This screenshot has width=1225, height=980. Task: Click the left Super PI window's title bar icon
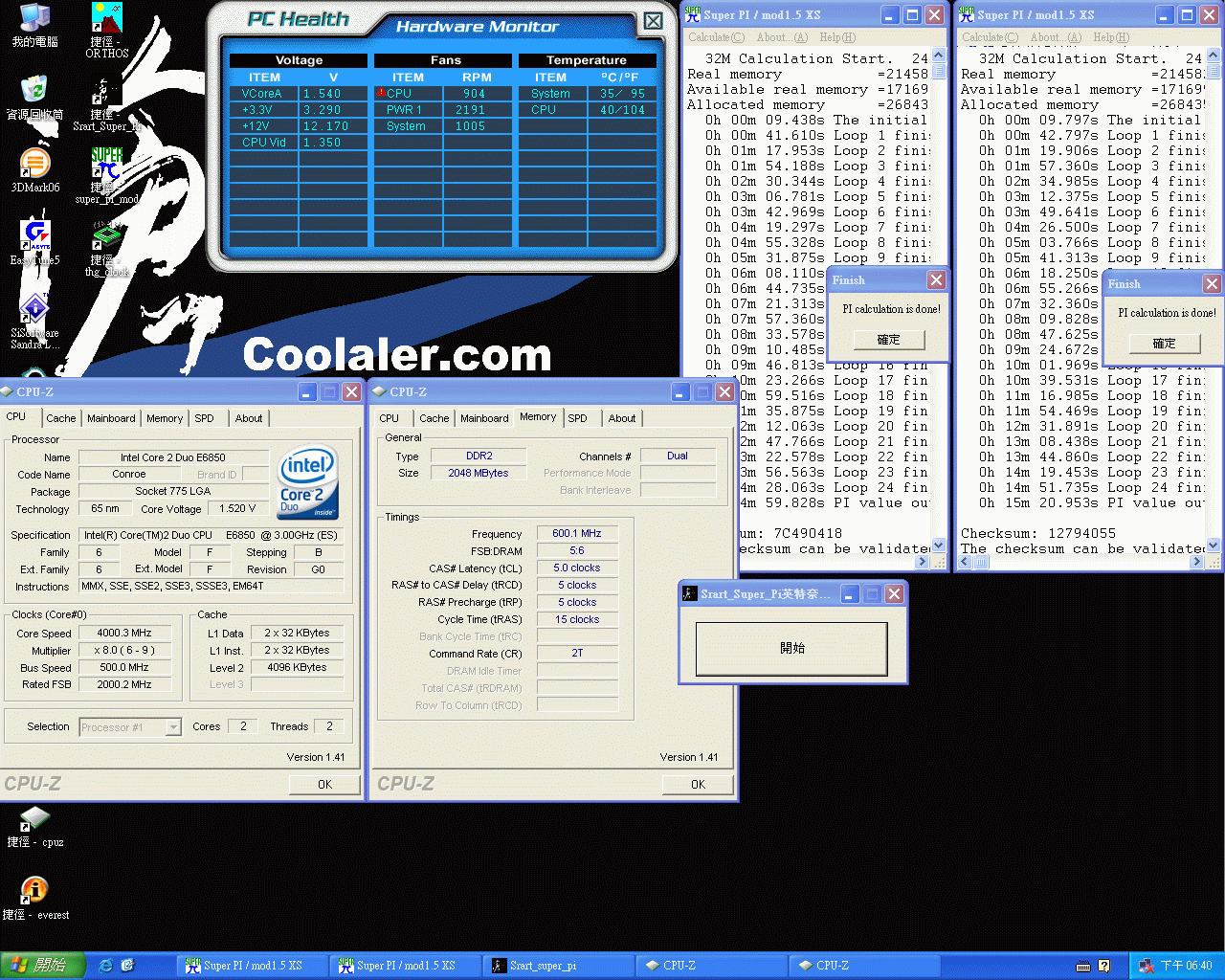click(x=693, y=14)
